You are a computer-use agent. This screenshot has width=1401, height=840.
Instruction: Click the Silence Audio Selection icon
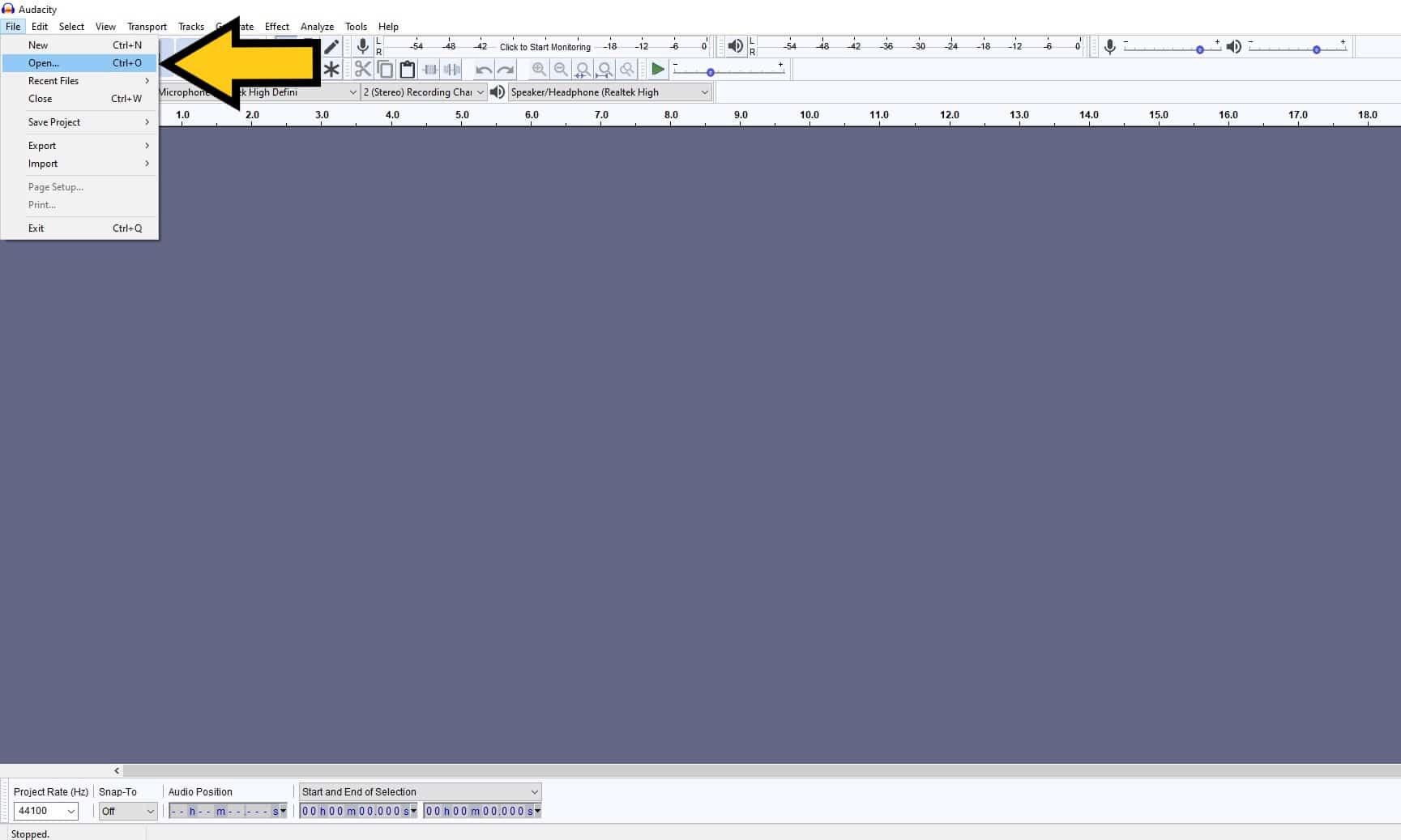(452, 70)
